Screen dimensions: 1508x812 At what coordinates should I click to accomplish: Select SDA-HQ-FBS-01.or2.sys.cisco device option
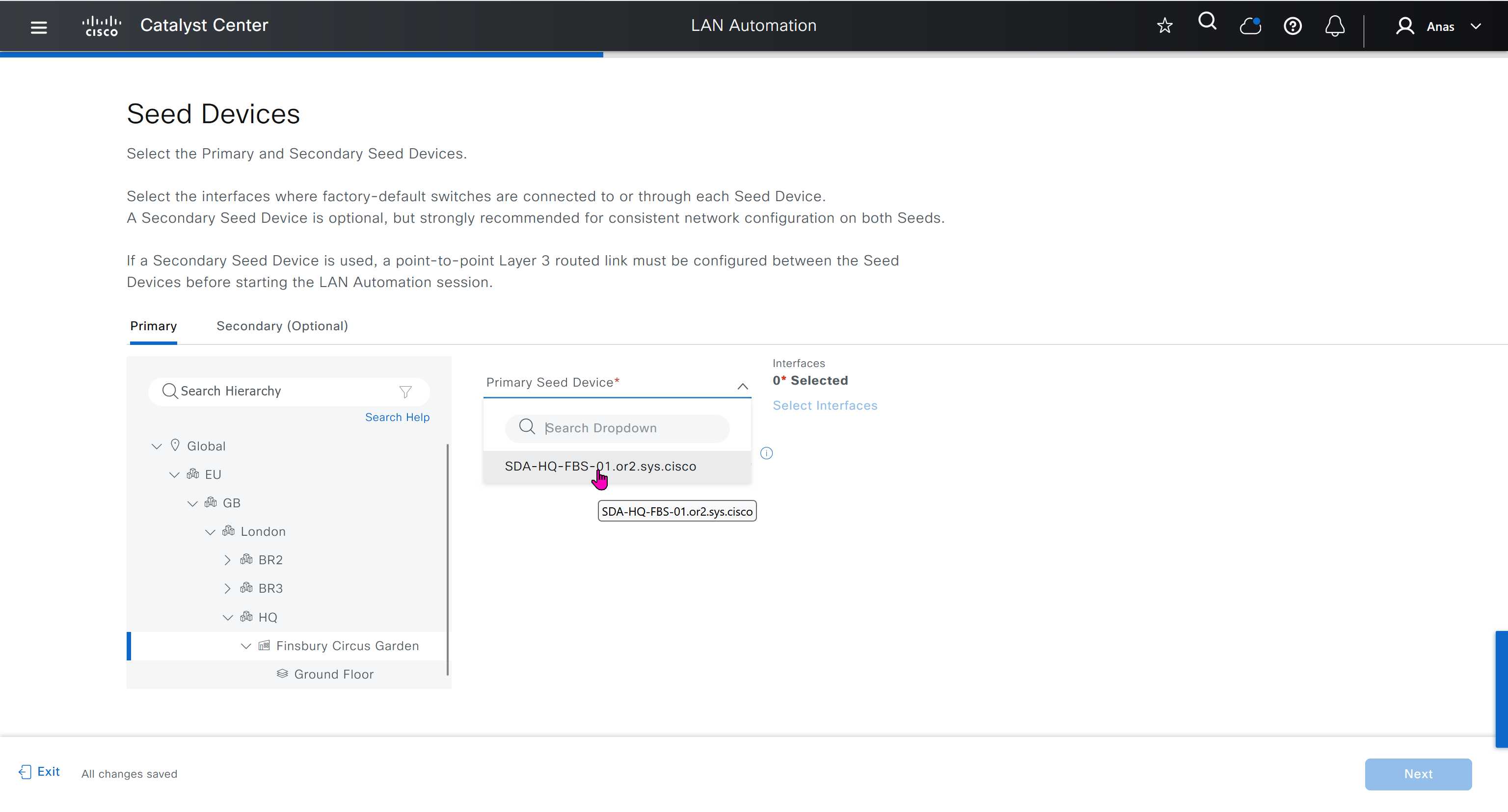point(600,466)
